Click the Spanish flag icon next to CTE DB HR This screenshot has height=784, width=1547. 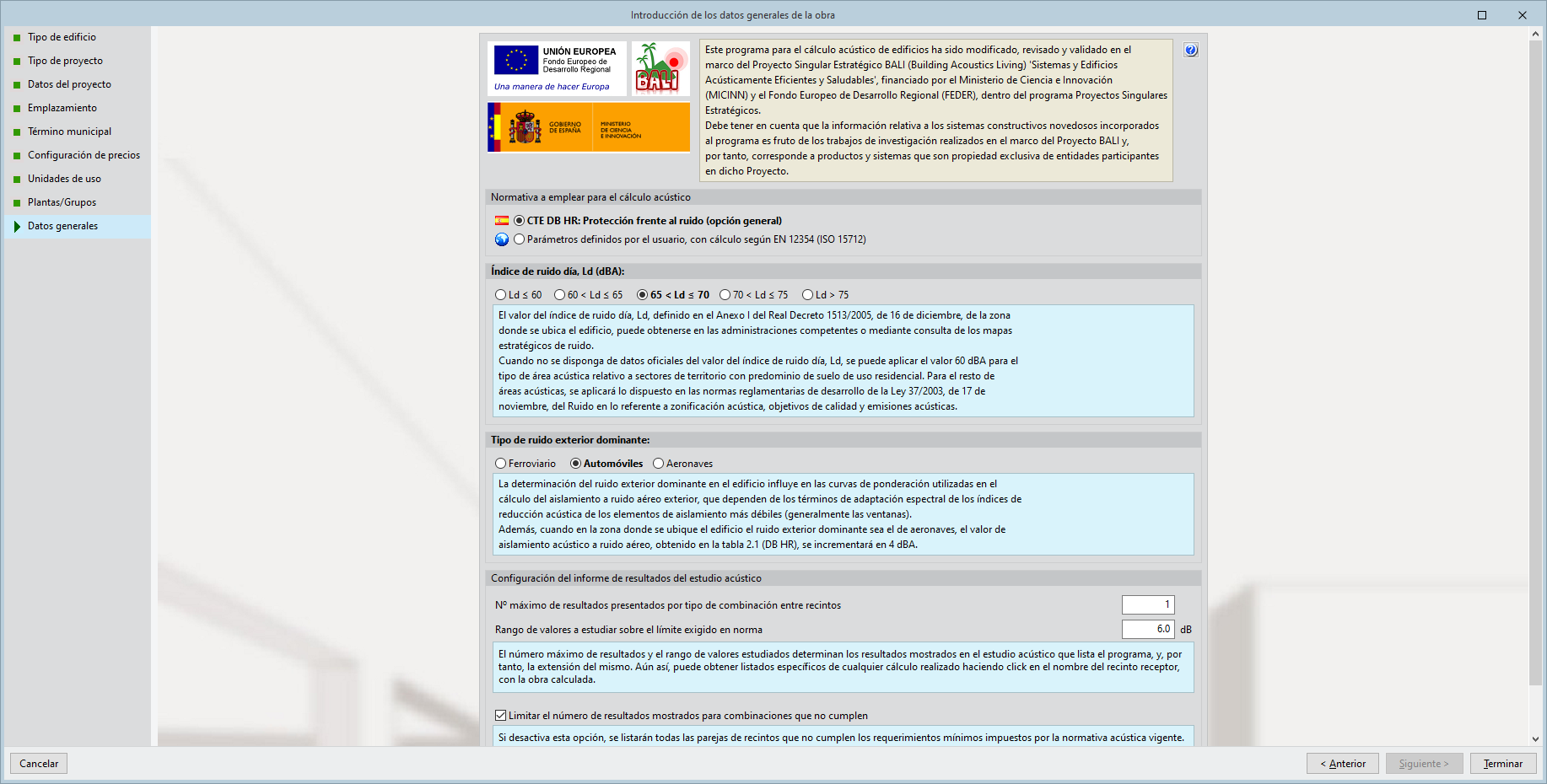(x=502, y=221)
